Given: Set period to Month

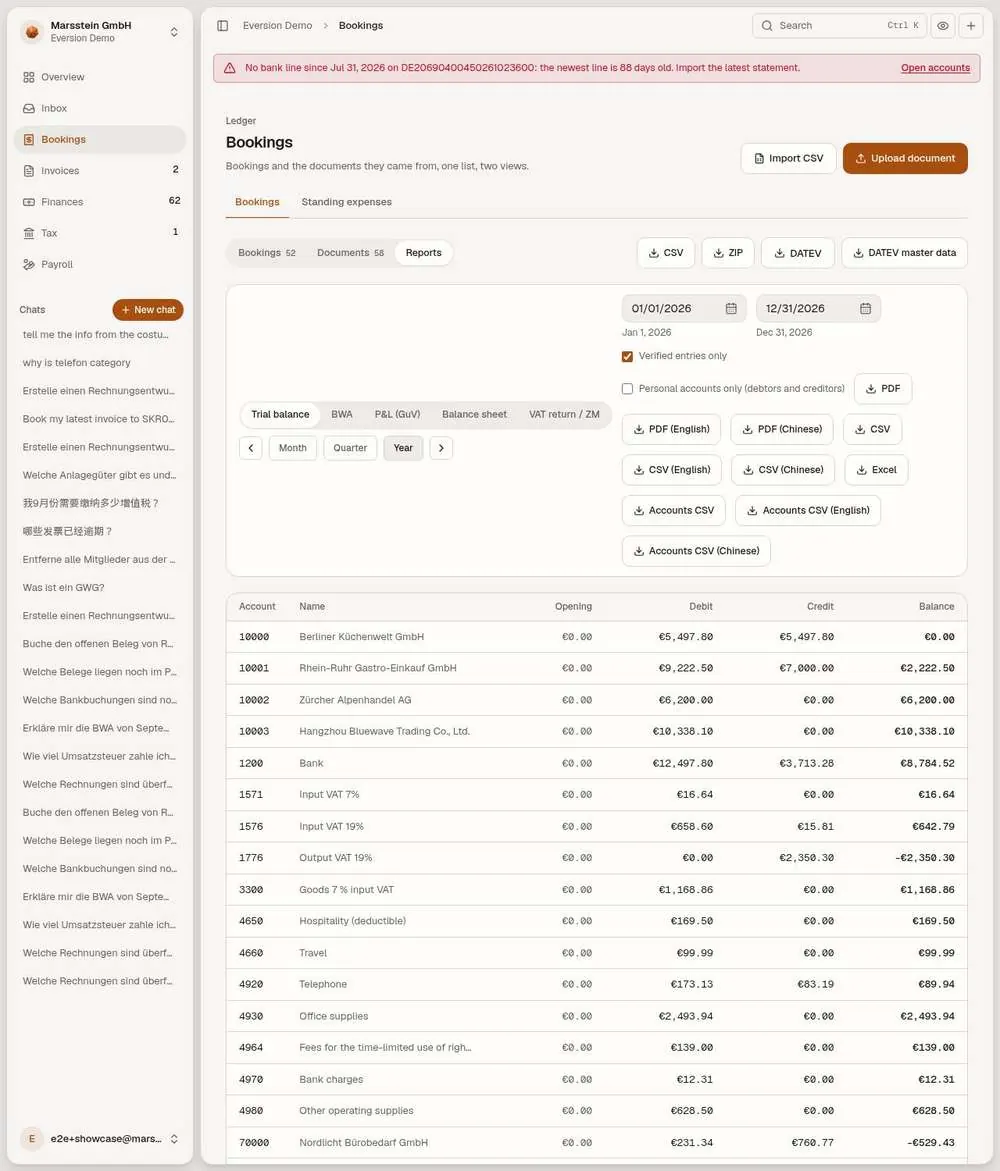Looking at the screenshot, I should click(293, 448).
